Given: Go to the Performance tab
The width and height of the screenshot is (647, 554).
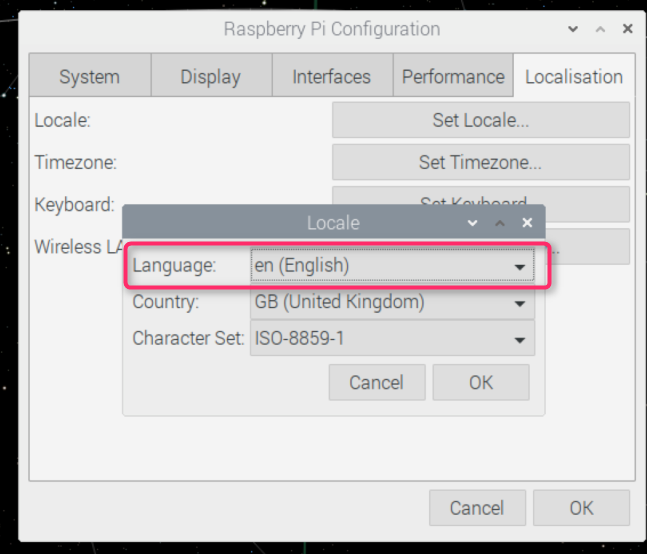Looking at the screenshot, I should (x=453, y=77).
